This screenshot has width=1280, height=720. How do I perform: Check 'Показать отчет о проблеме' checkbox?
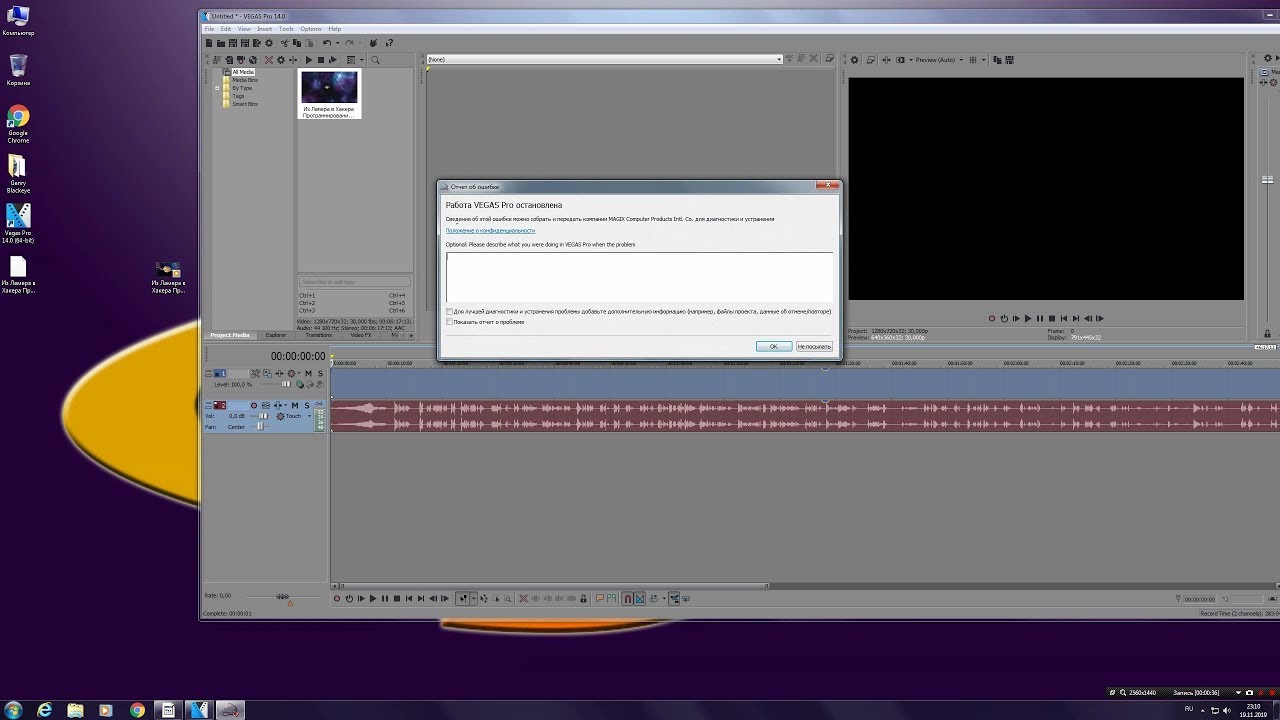pyautogui.click(x=449, y=322)
